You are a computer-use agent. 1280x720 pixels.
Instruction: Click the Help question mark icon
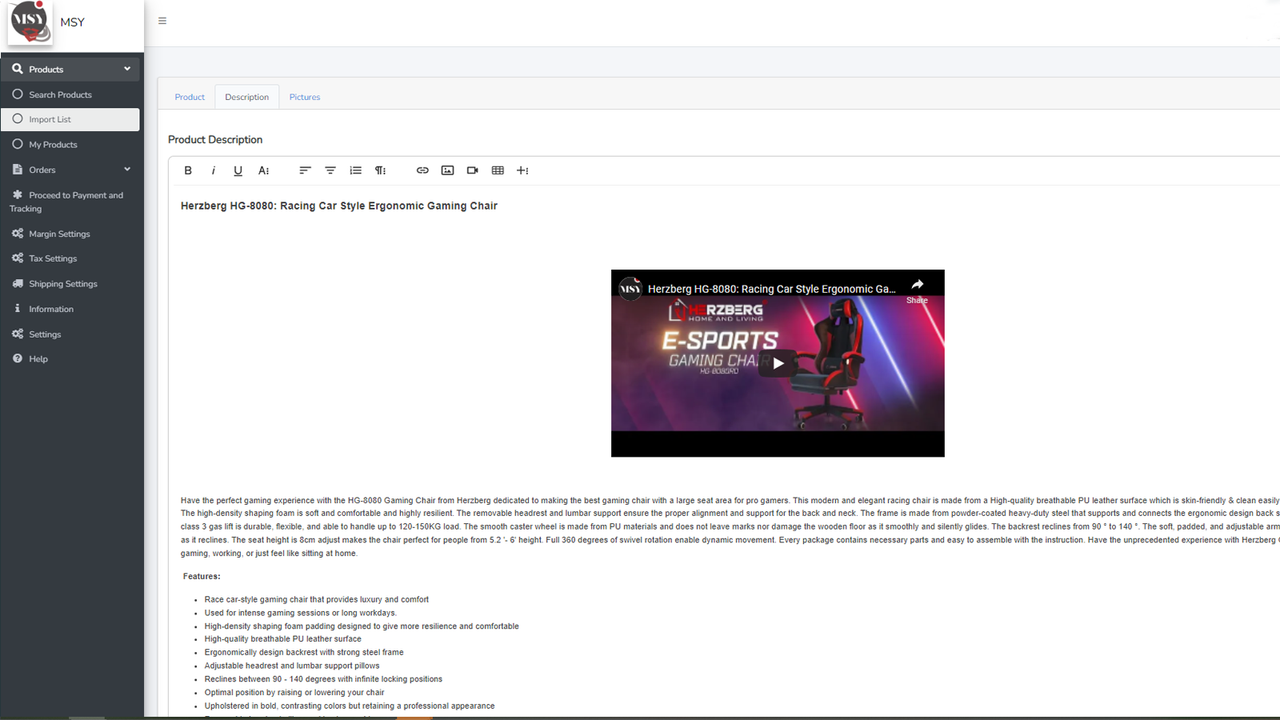[x=18, y=358]
